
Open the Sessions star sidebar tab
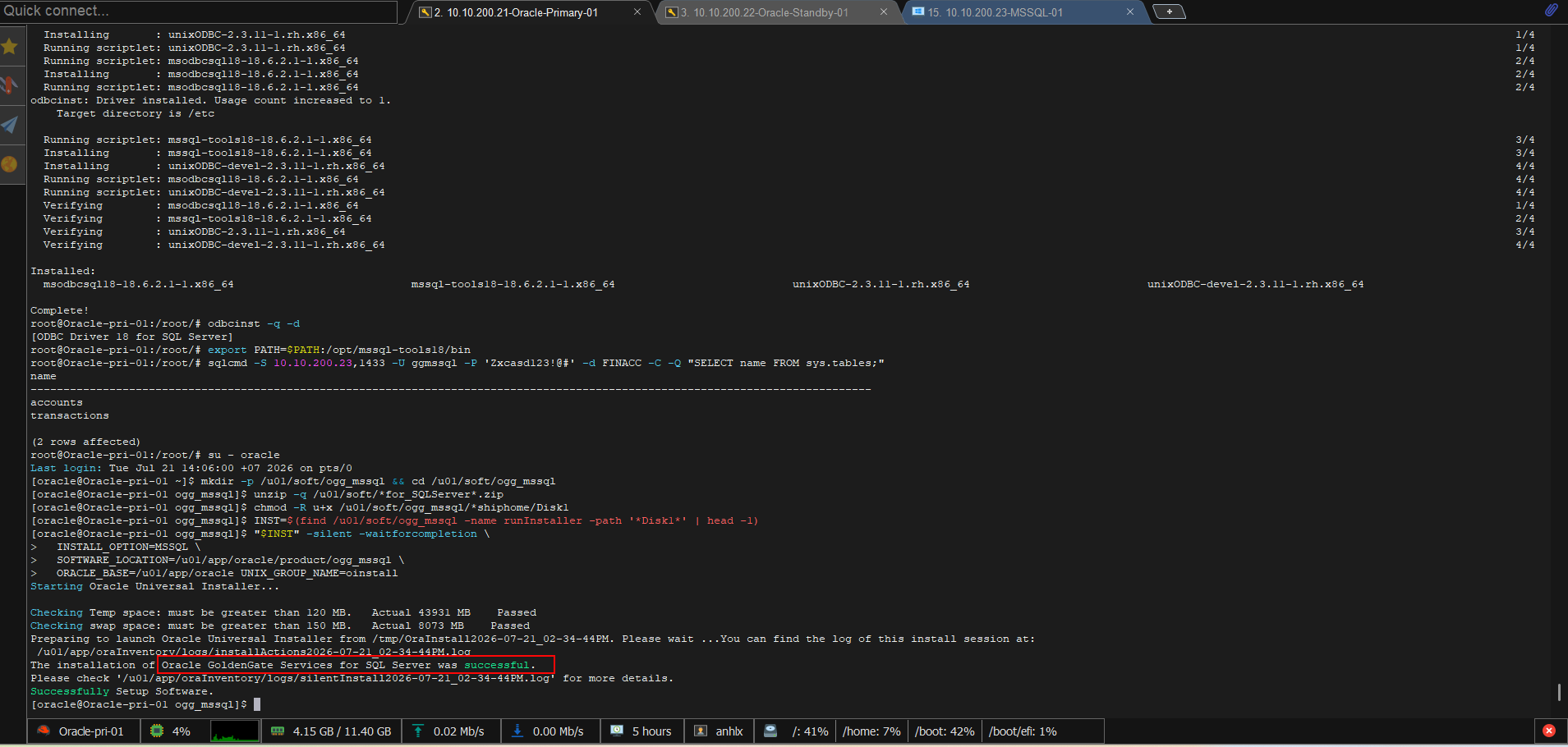(10, 46)
